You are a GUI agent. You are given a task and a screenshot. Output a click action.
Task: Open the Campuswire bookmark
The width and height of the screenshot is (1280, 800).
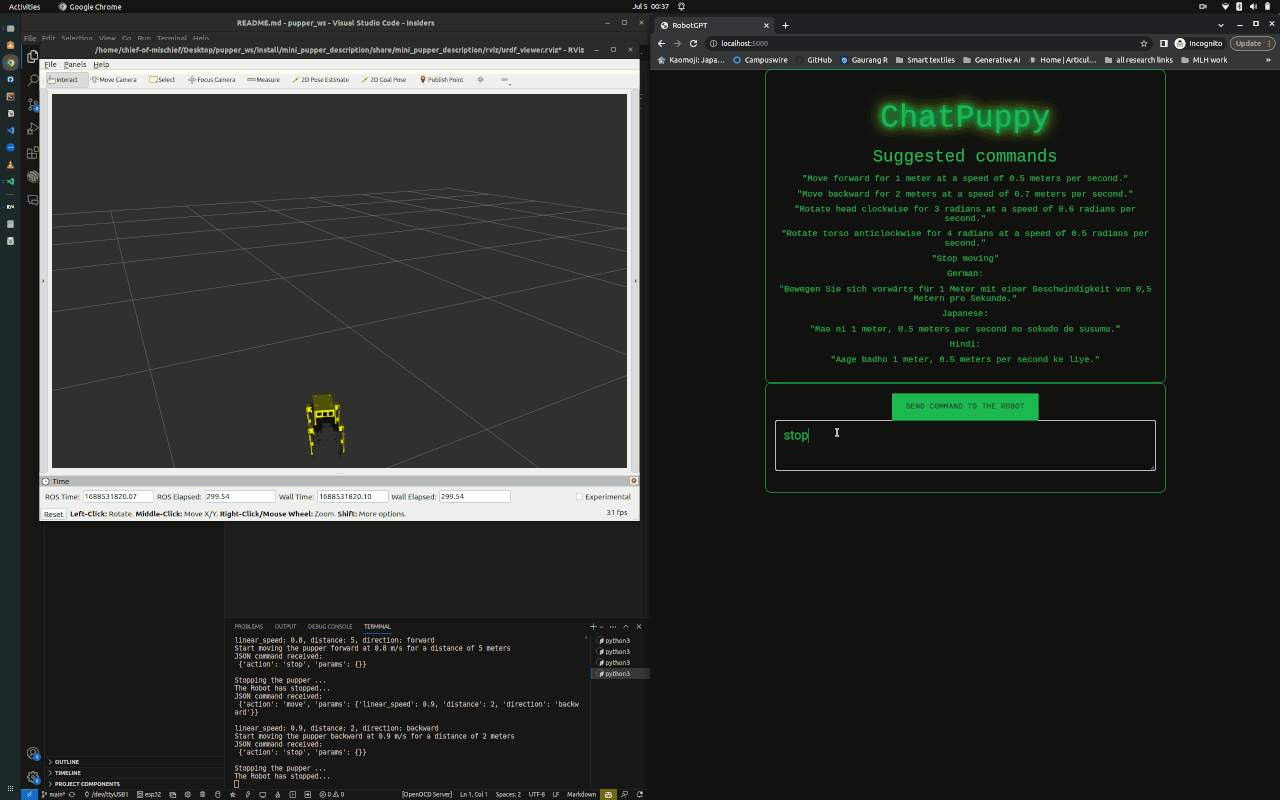click(x=760, y=60)
